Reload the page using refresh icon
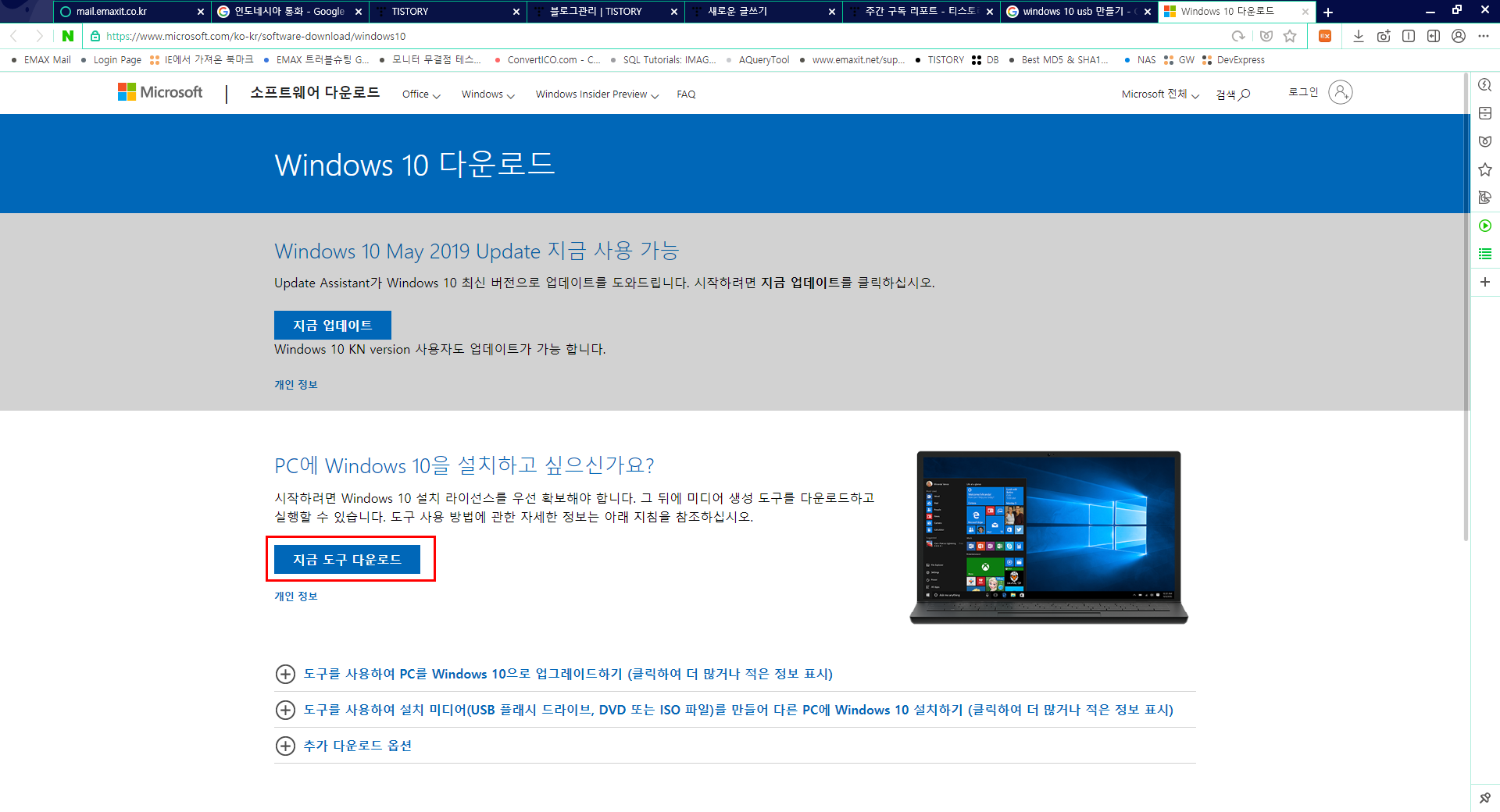 [x=1238, y=36]
